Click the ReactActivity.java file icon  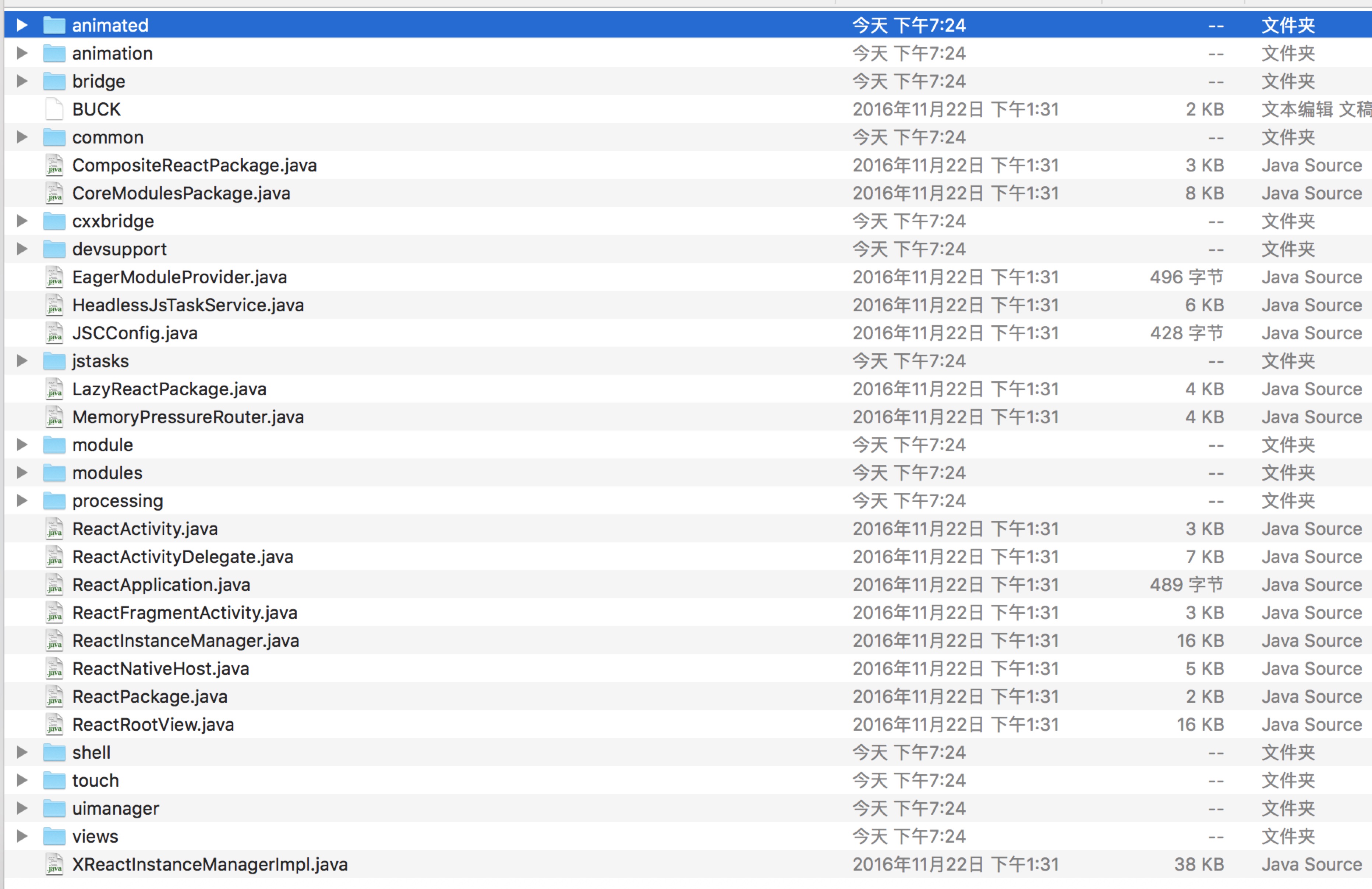[54, 528]
